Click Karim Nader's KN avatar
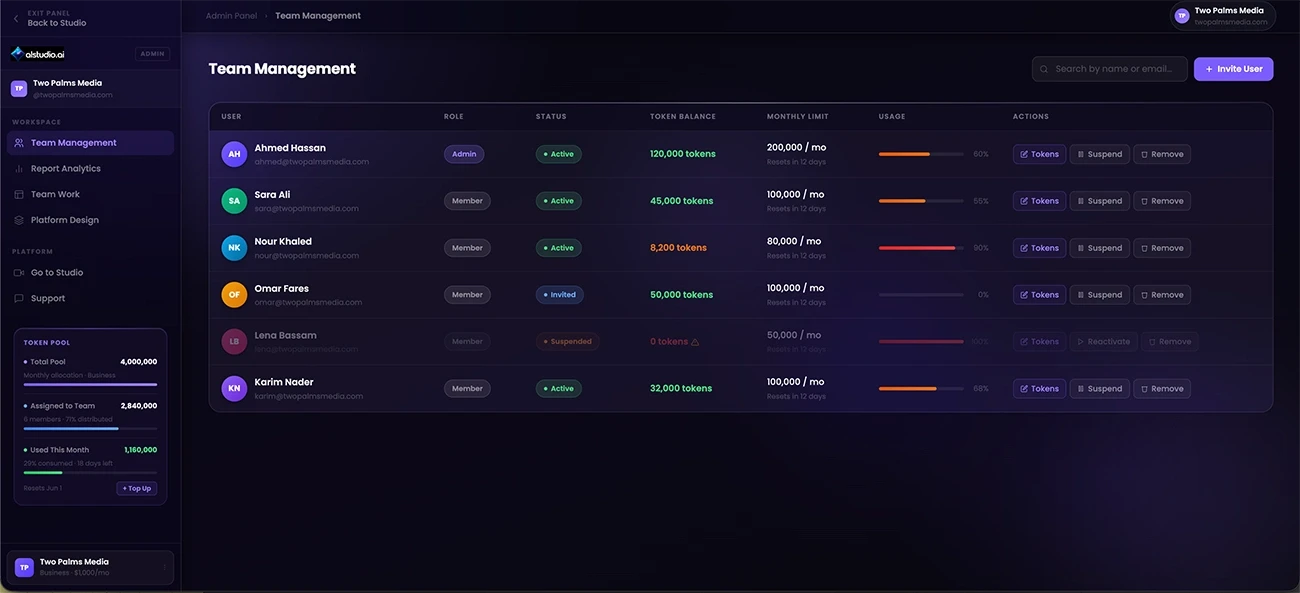 [x=234, y=389]
